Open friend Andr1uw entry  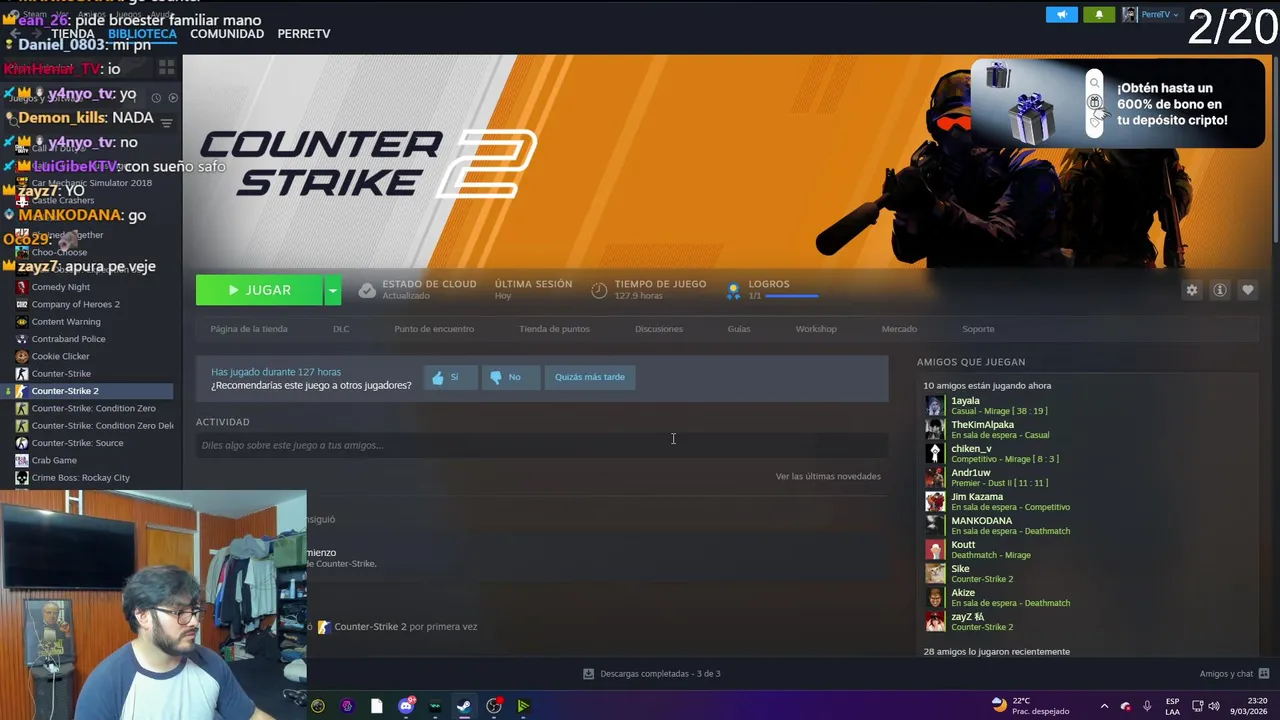click(x=1000, y=478)
